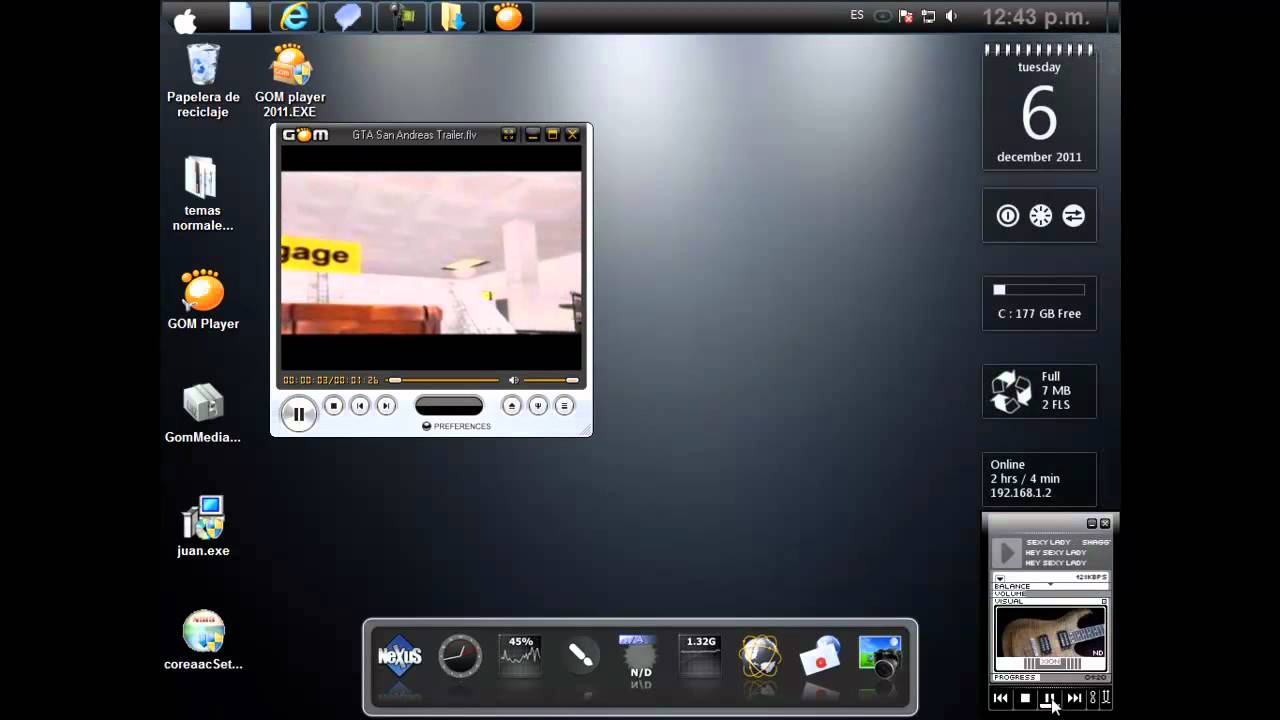Image resolution: width=1280 pixels, height=720 pixels.
Task: Open the tray volume speaker icon
Action: 951,16
